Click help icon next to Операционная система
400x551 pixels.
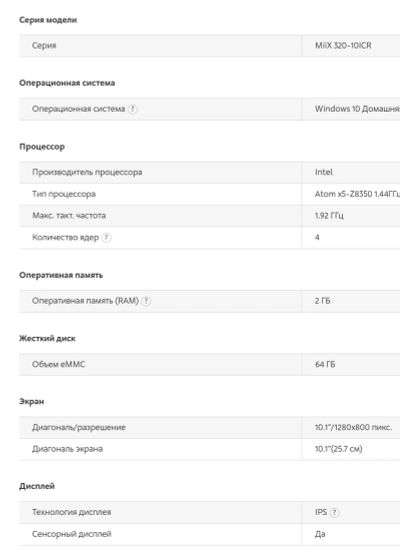point(132,109)
